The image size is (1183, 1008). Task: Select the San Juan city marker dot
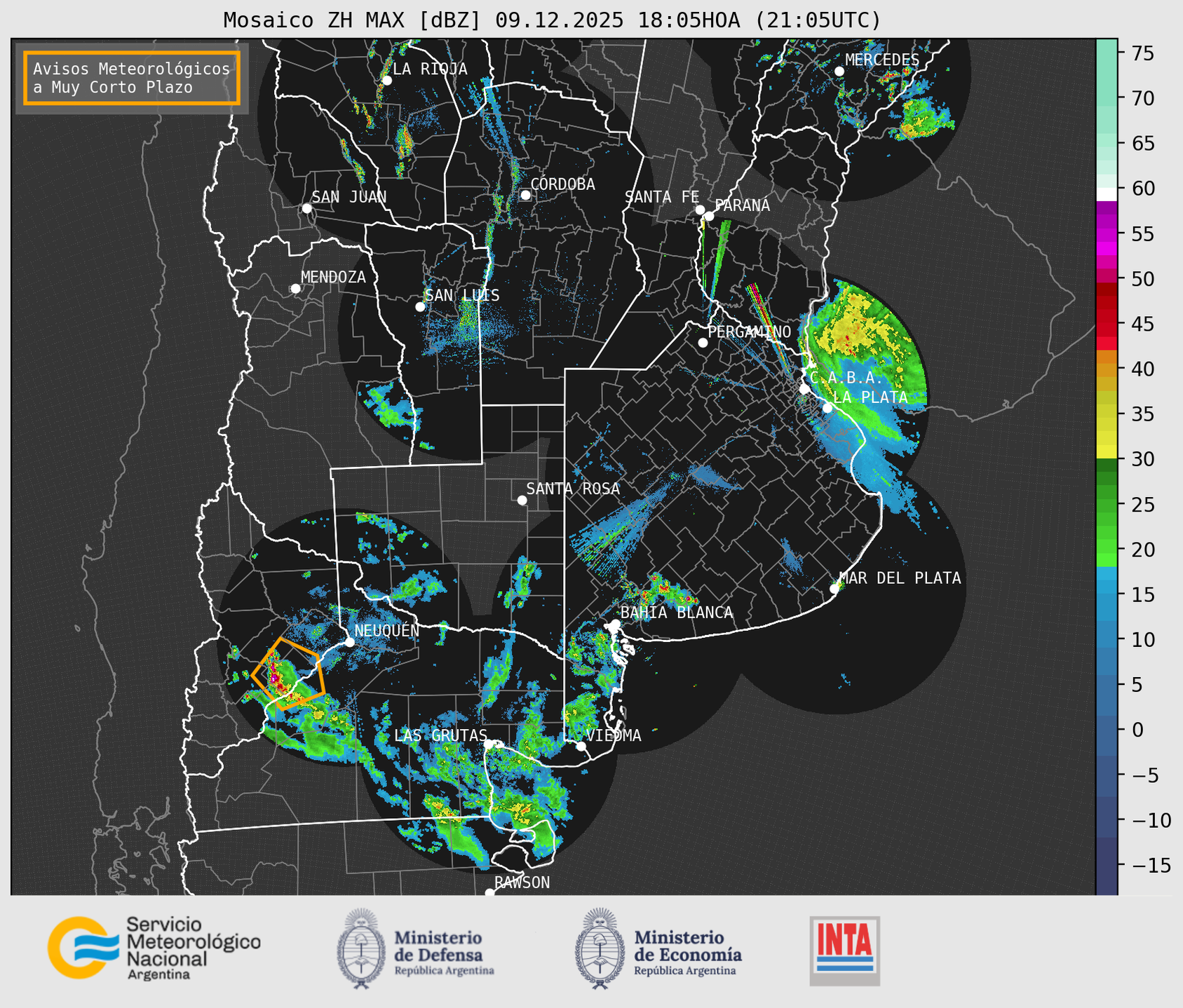click(x=306, y=208)
